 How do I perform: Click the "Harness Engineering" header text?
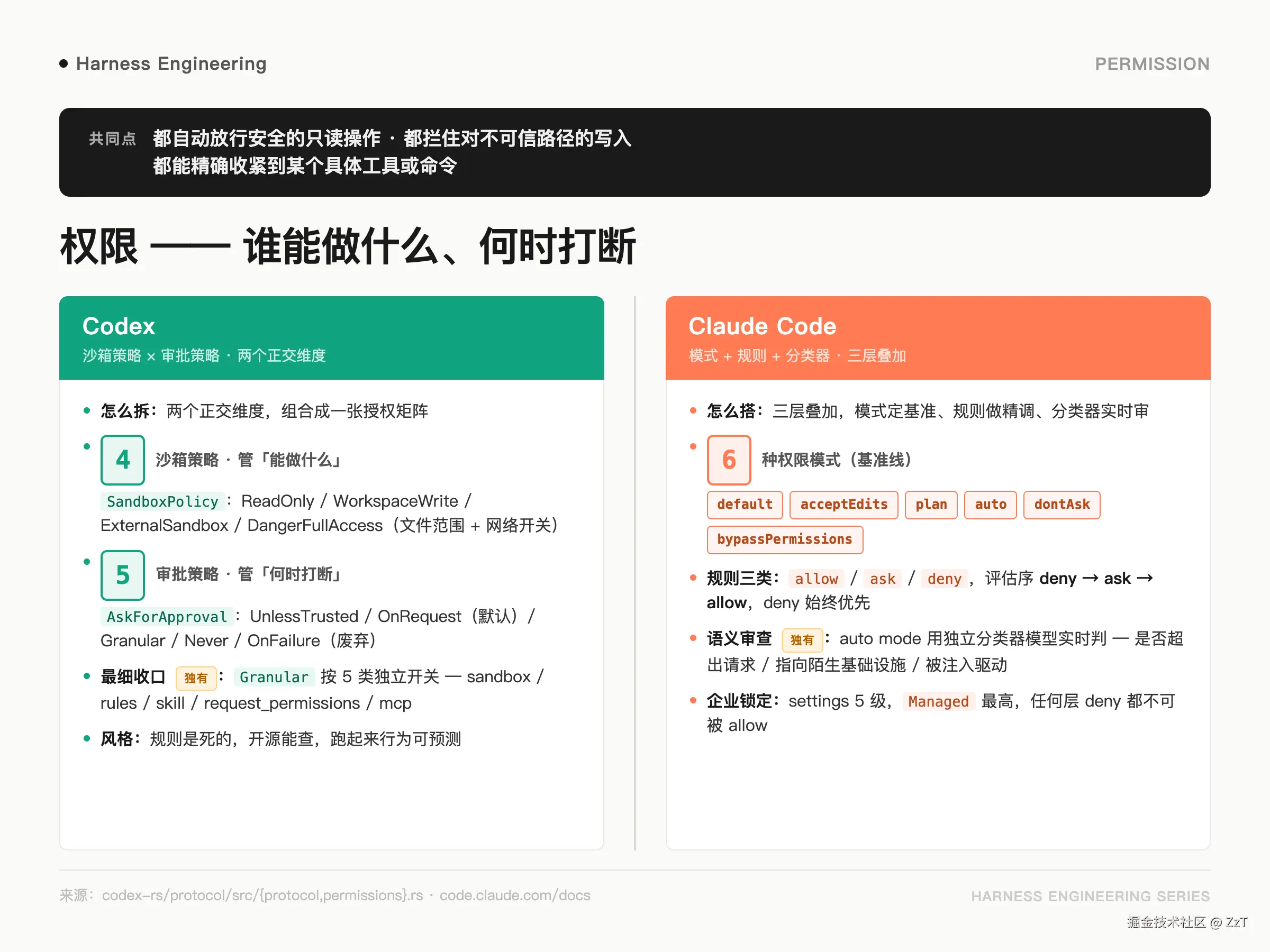point(171,63)
